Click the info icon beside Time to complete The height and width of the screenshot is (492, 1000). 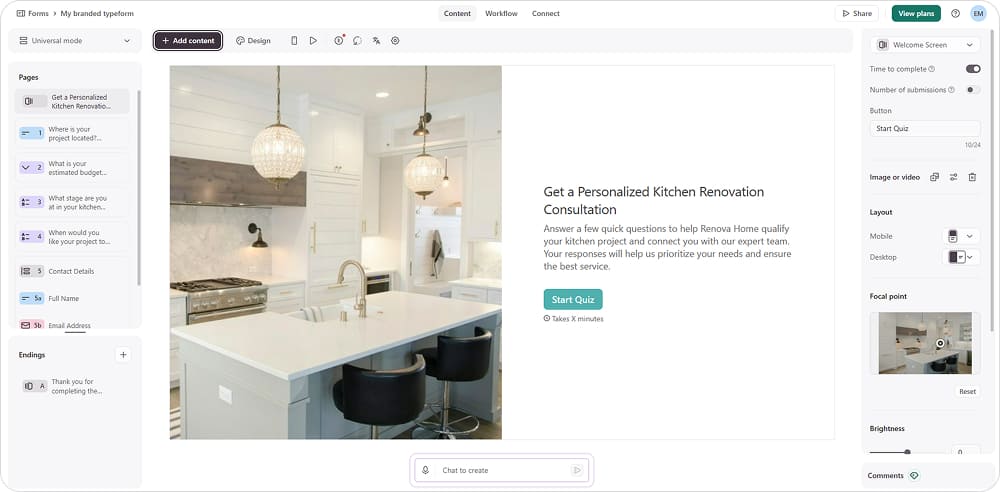(932, 69)
